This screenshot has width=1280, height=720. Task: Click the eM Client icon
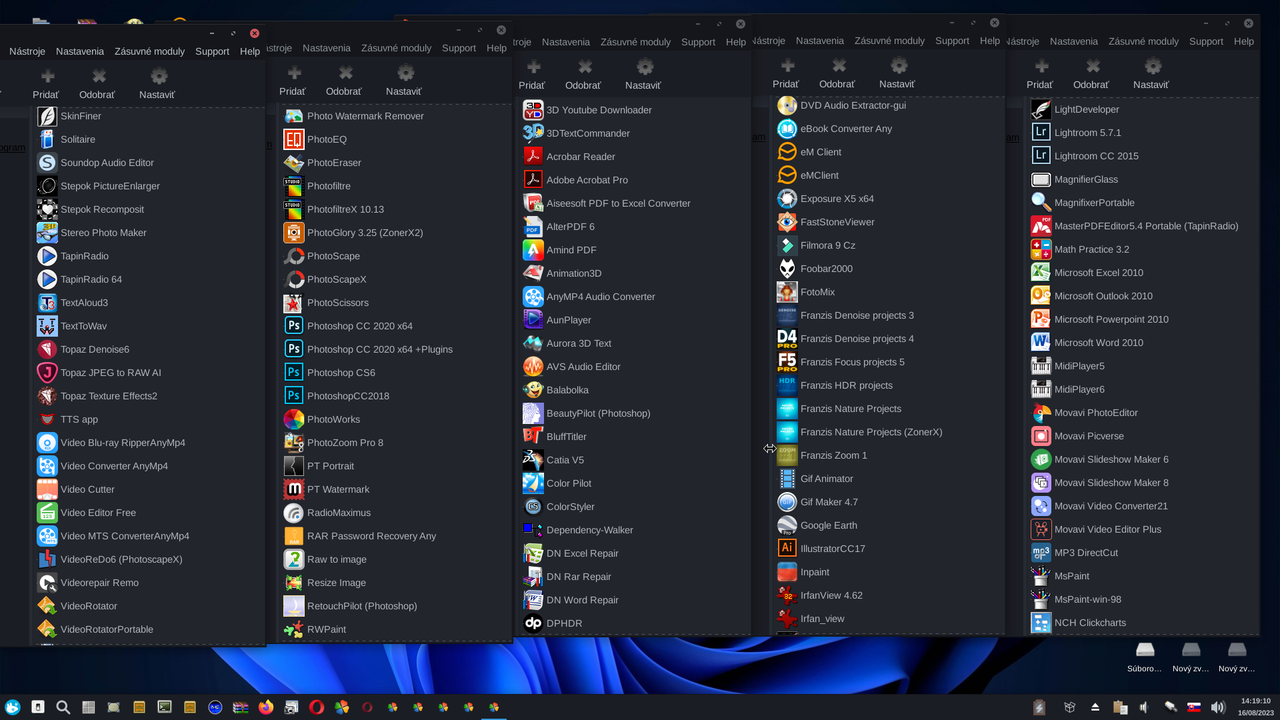(787, 152)
